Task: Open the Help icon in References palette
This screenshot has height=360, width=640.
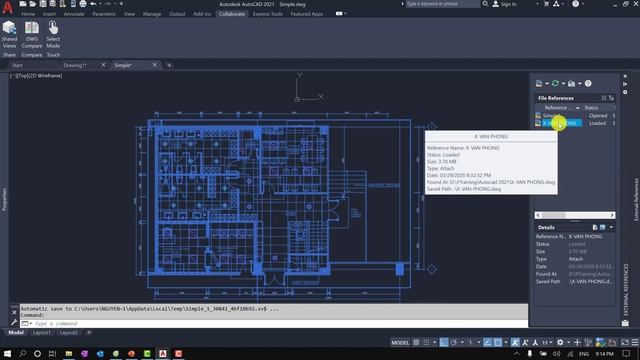Action: (x=588, y=84)
